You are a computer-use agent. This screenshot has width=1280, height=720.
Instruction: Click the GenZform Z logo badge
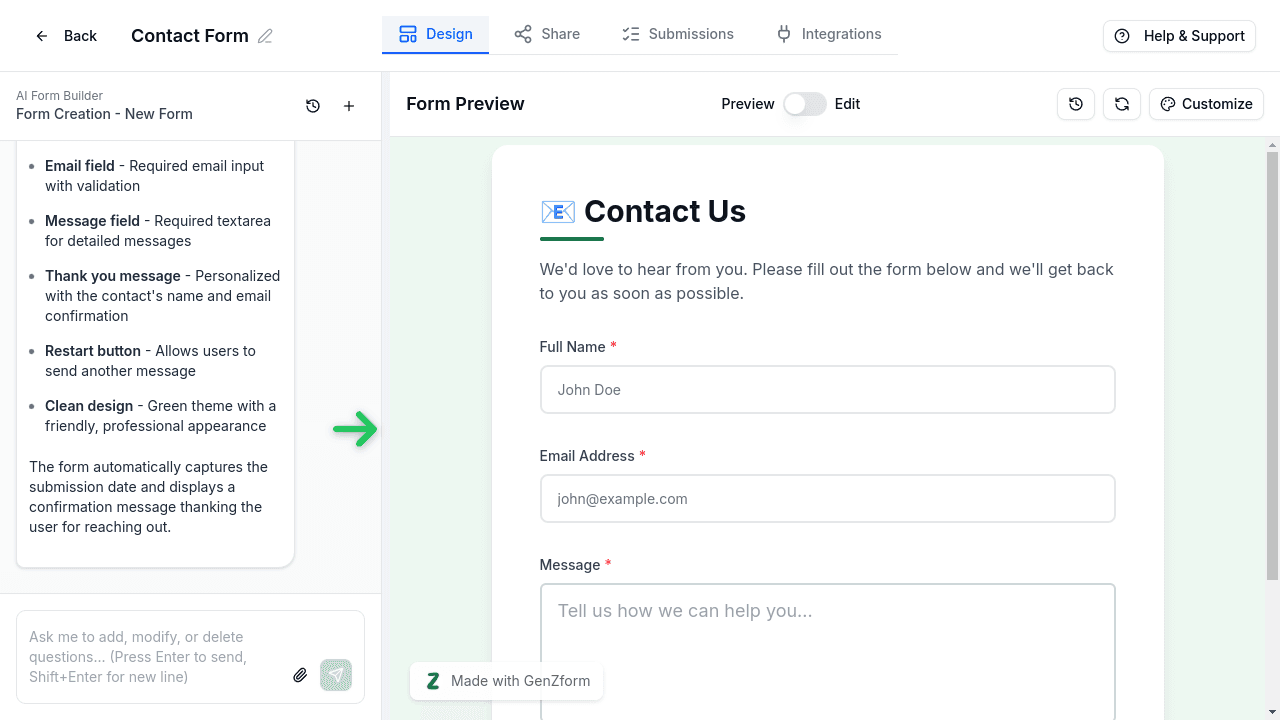point(433,681)
